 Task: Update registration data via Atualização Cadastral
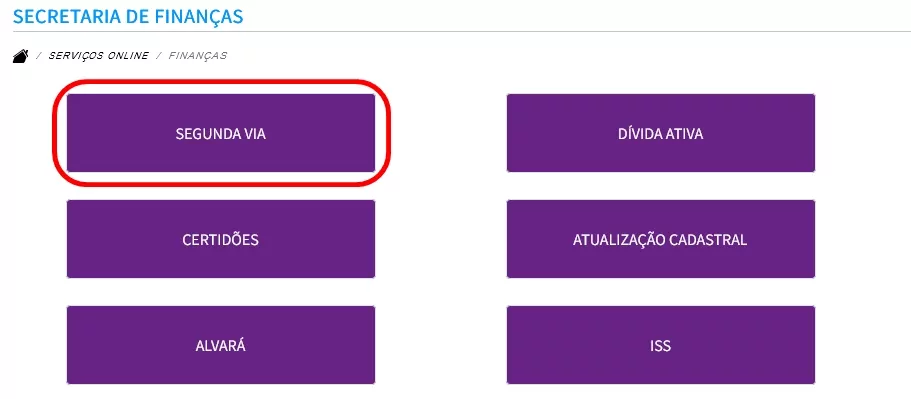pos(661,239)
